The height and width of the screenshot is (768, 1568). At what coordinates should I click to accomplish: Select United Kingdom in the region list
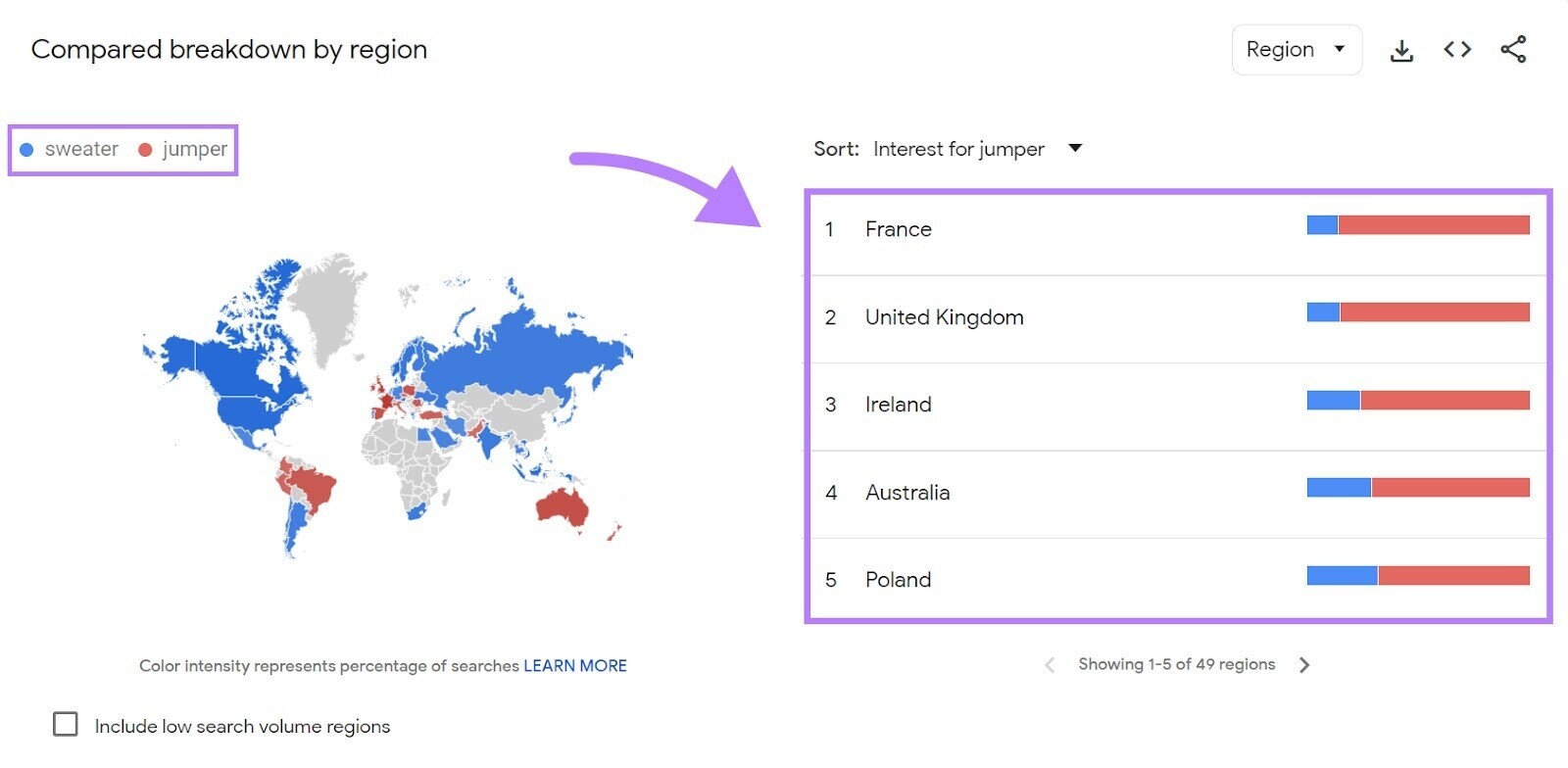tap(944, 316)
